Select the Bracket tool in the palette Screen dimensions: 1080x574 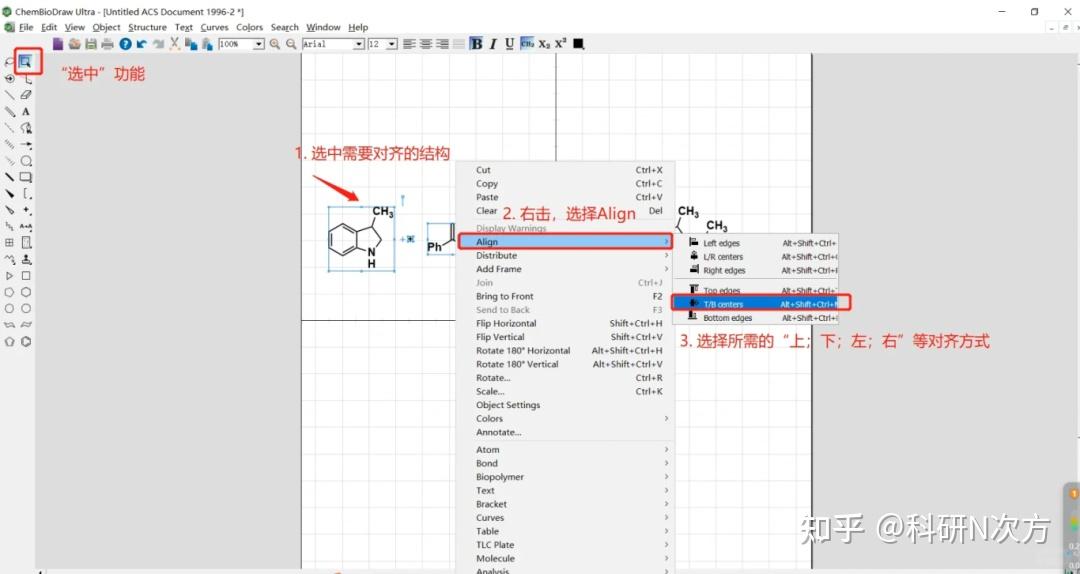click(26, 194)
